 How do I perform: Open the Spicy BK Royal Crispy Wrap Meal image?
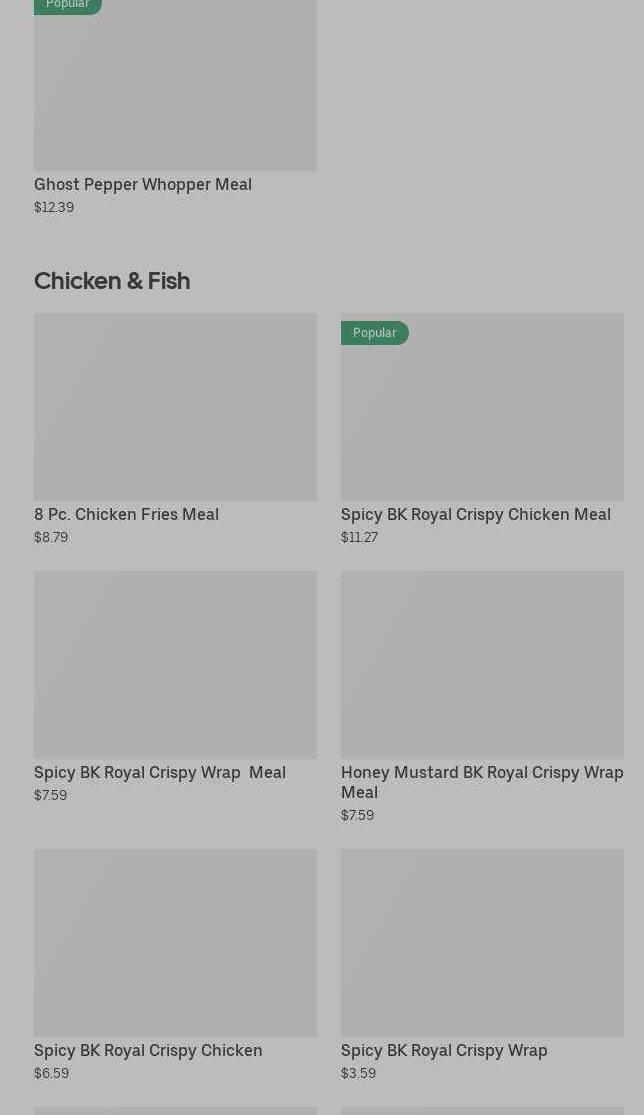(175, 665)
